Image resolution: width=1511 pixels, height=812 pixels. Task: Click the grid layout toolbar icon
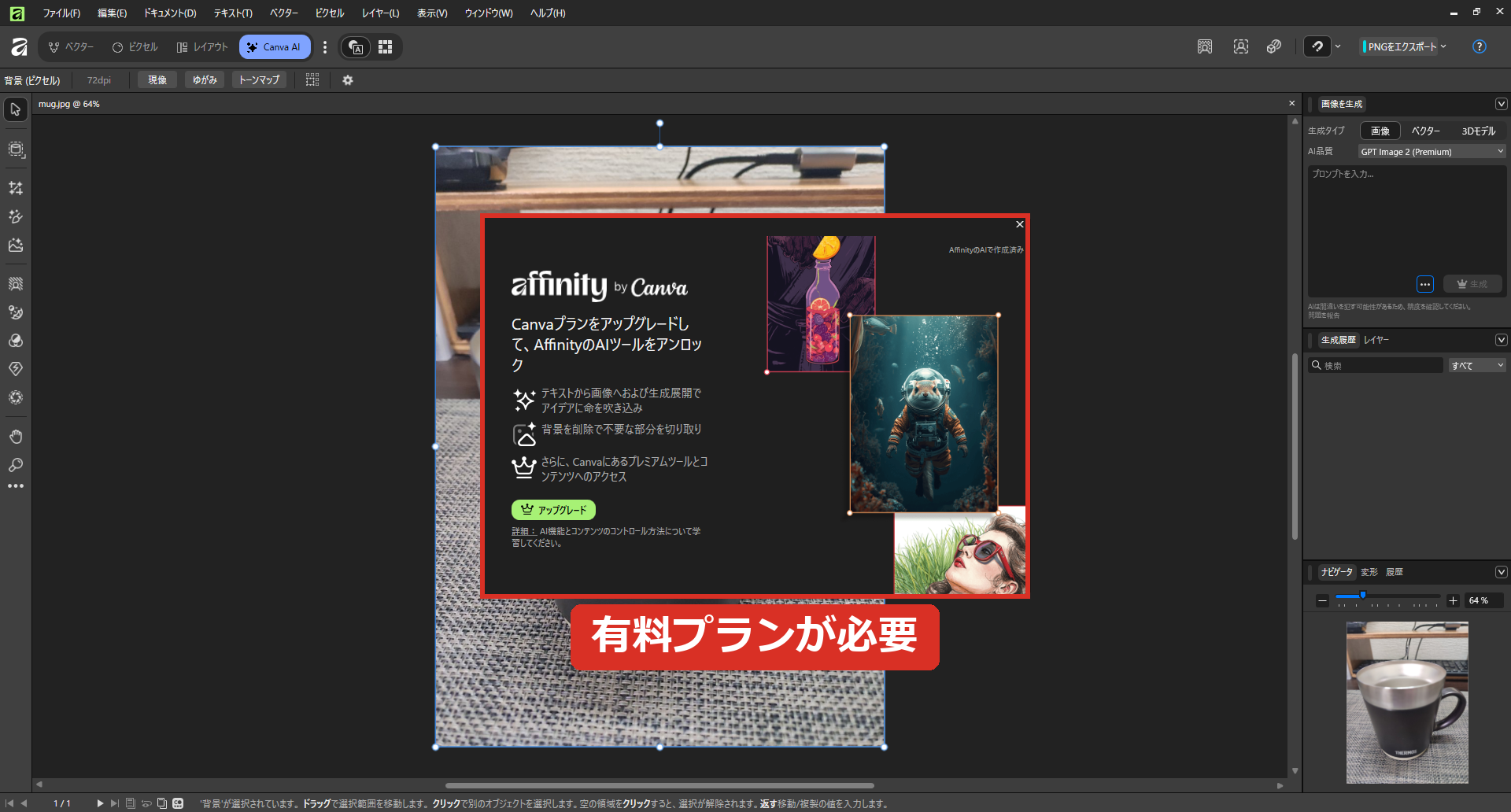click(x=385, y=47)
